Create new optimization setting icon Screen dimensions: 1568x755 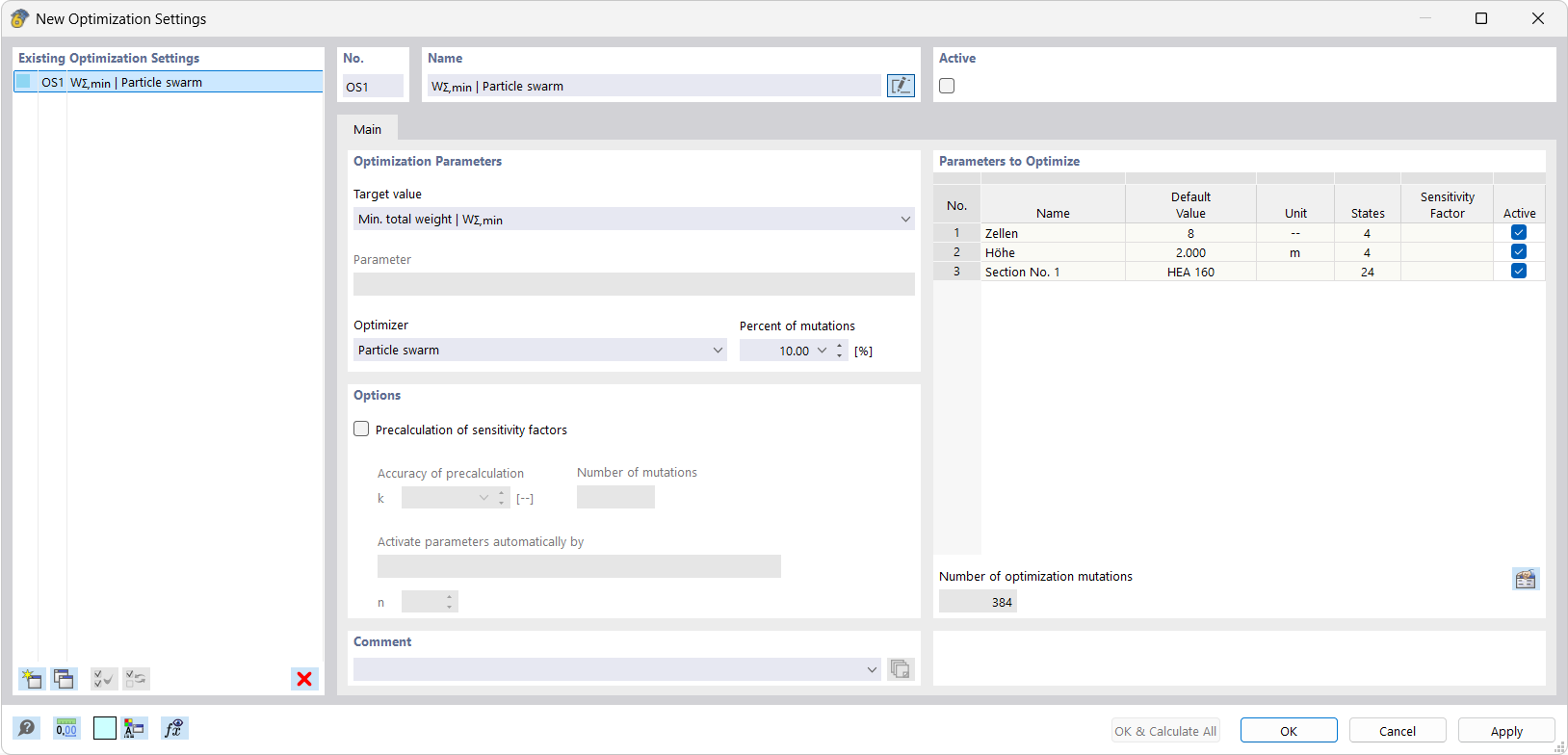point(32,679)
